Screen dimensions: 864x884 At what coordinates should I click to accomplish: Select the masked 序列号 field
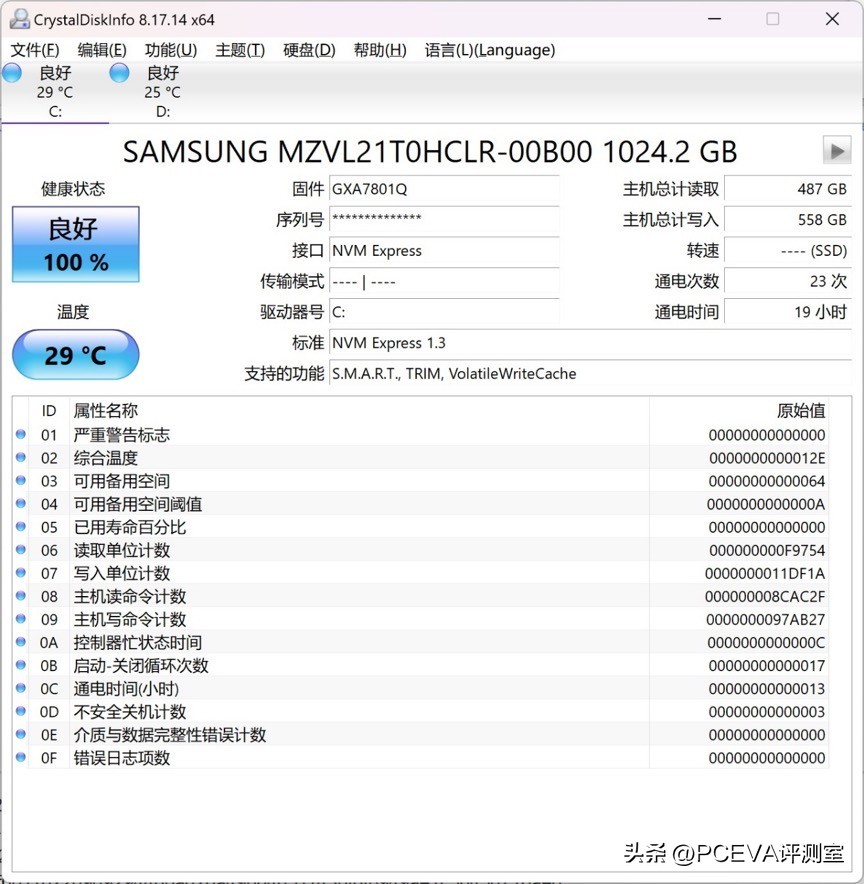tap(444, 220)
